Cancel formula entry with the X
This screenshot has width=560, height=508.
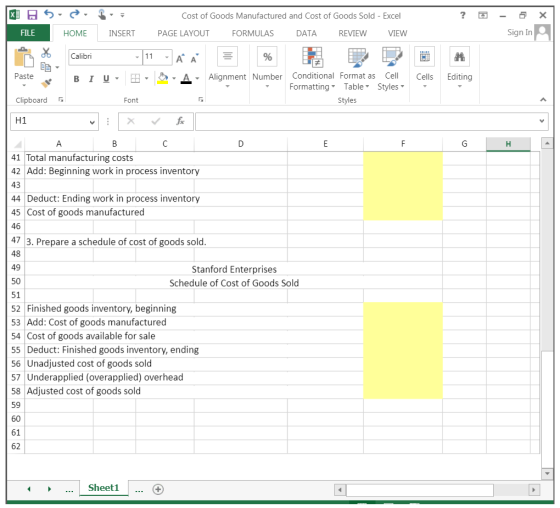pos(131,121)
